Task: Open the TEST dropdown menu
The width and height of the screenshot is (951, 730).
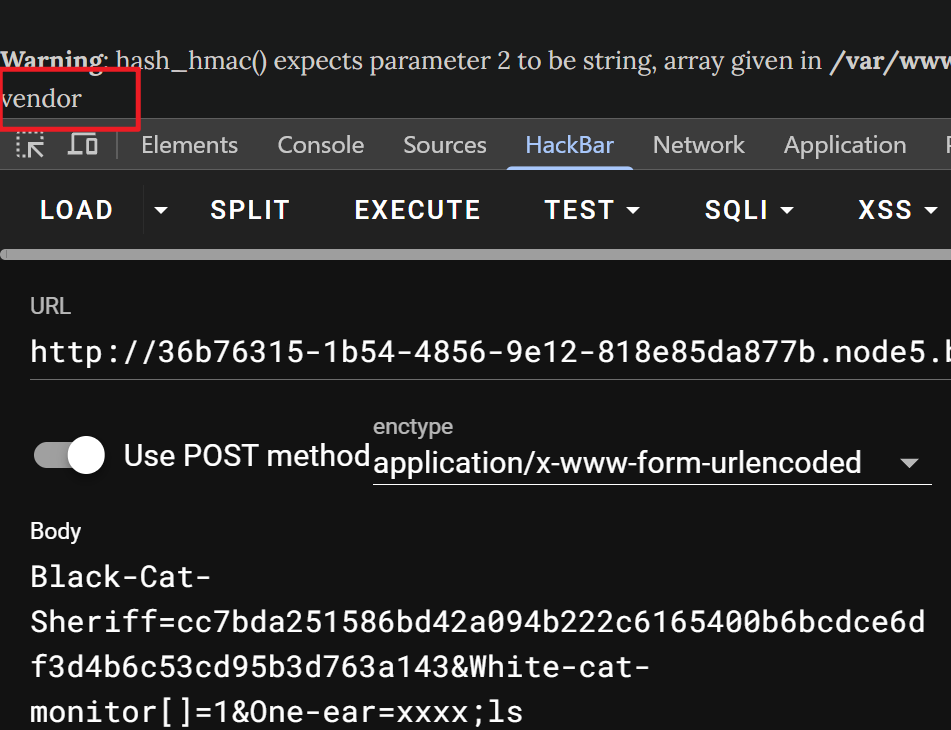Action: 592,210
